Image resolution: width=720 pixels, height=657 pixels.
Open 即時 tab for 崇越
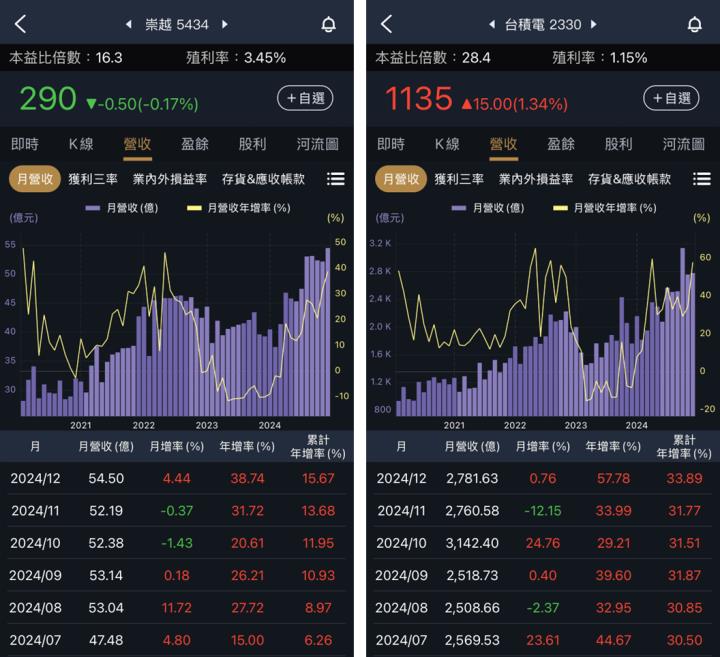point(25,144)
